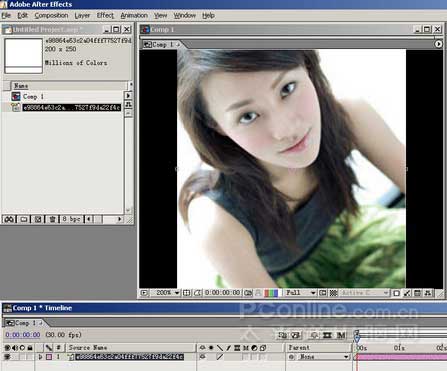Select the e98864e63c2a footage item in Project list

tap(71, 107)
